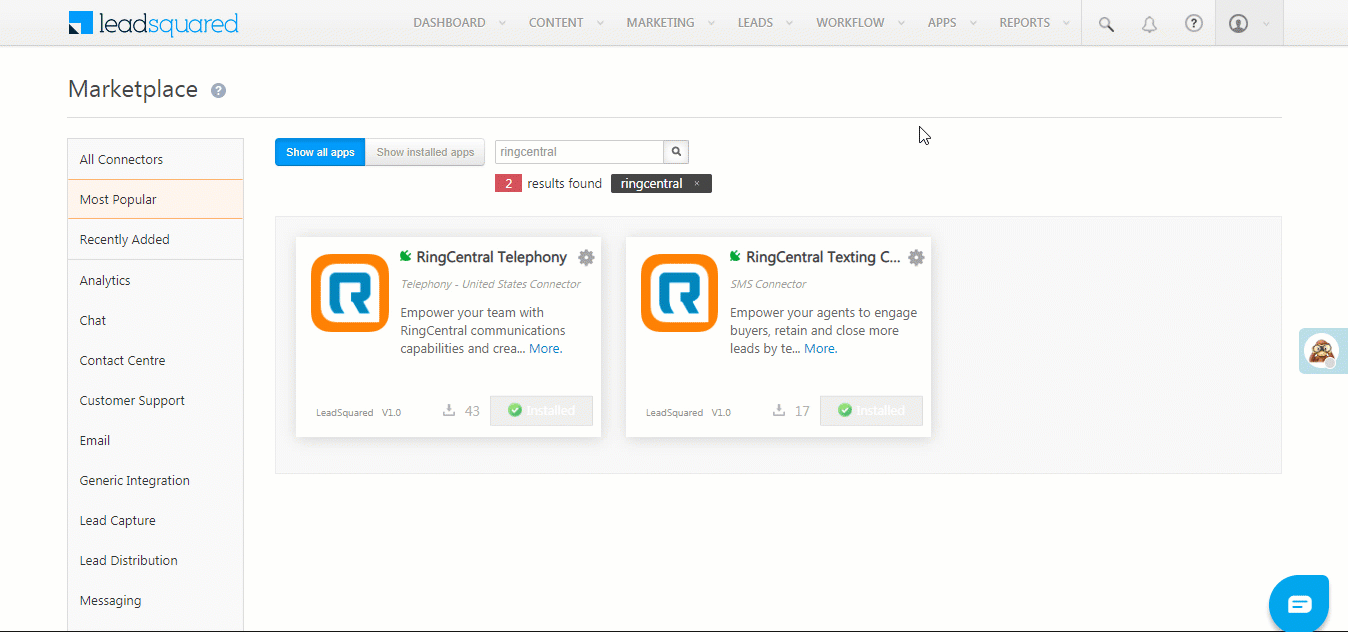Click the LeadSquared logo
The width and height of the screenshot is (1348, 632).
[x=153, y=23]
